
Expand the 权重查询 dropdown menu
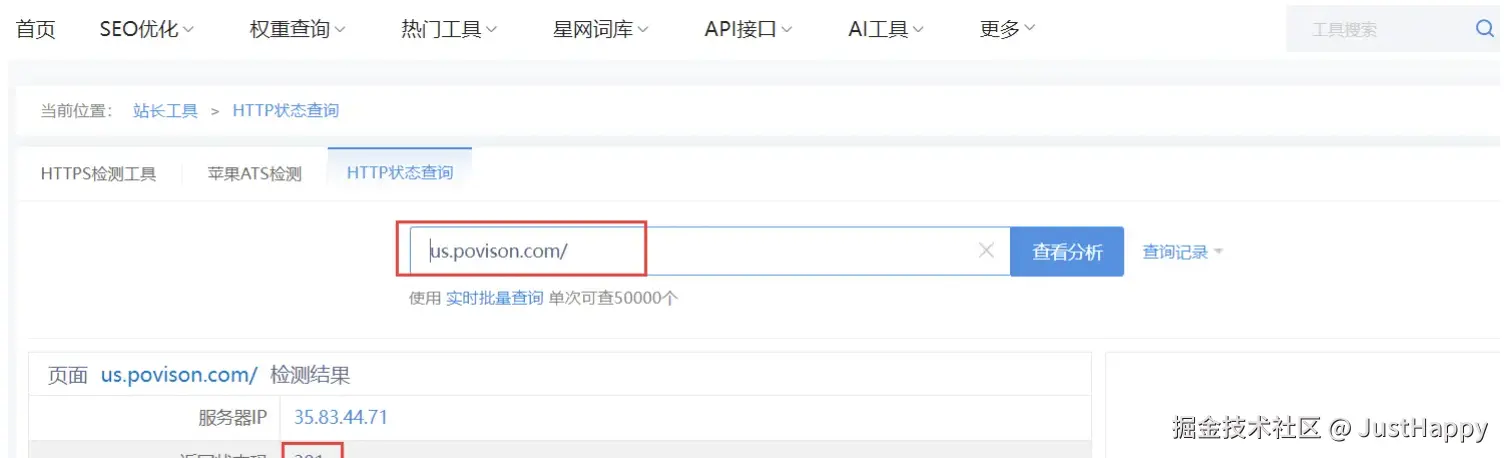pos(297,30)
